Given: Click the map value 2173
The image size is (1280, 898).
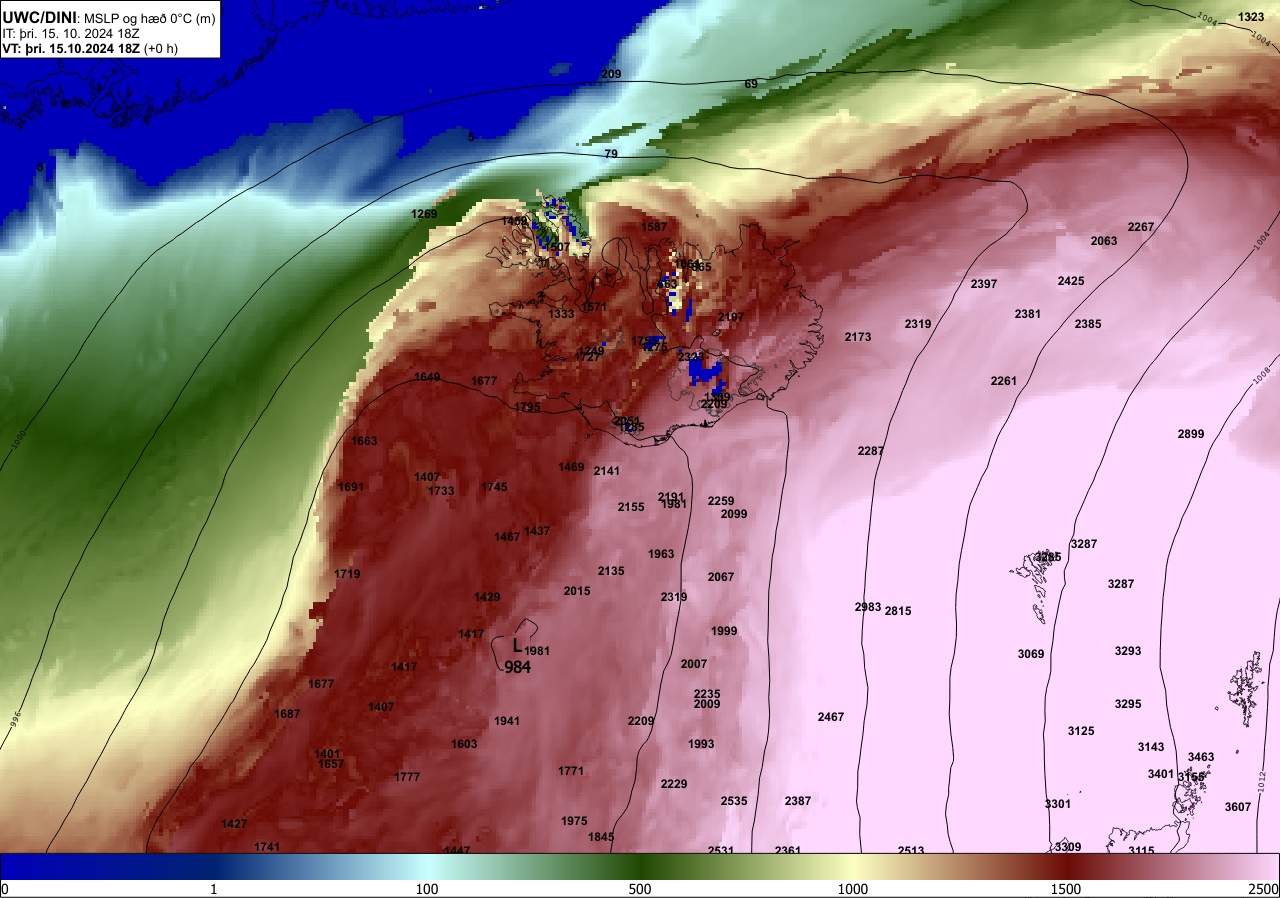Looking at the screenshot, I should (858, 337).
